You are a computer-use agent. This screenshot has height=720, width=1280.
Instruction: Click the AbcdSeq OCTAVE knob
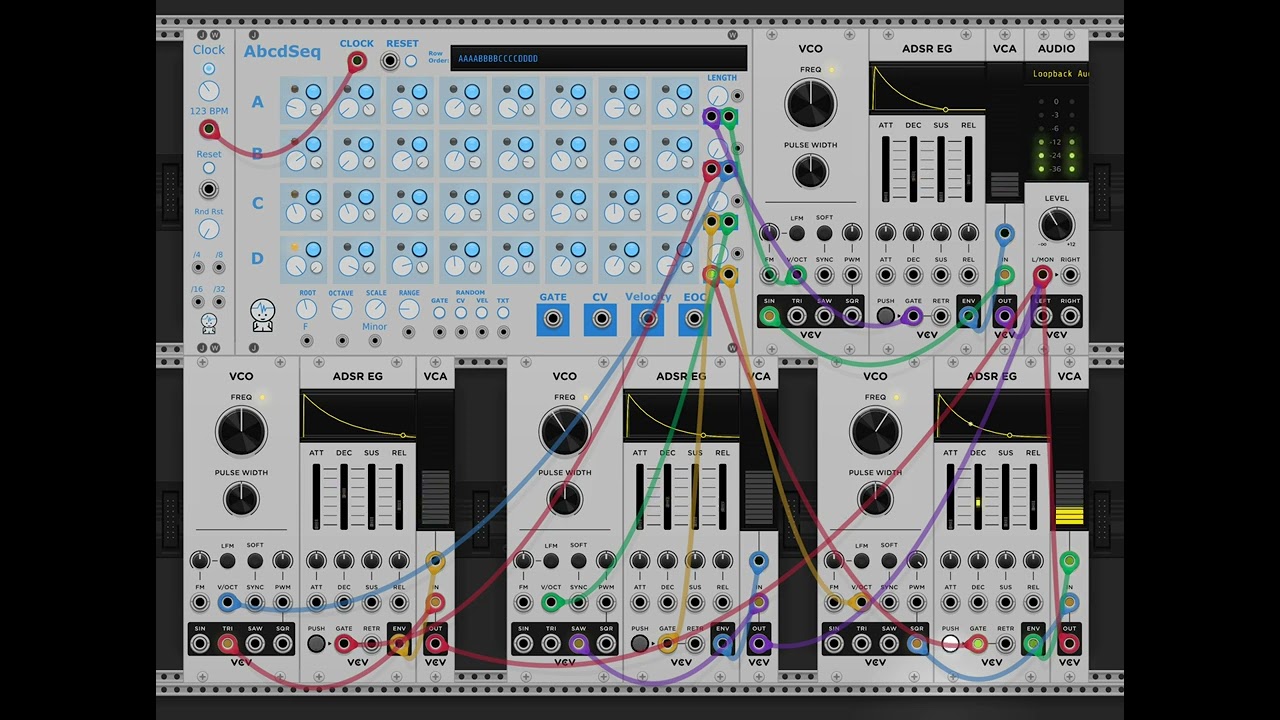coord(341,310)
